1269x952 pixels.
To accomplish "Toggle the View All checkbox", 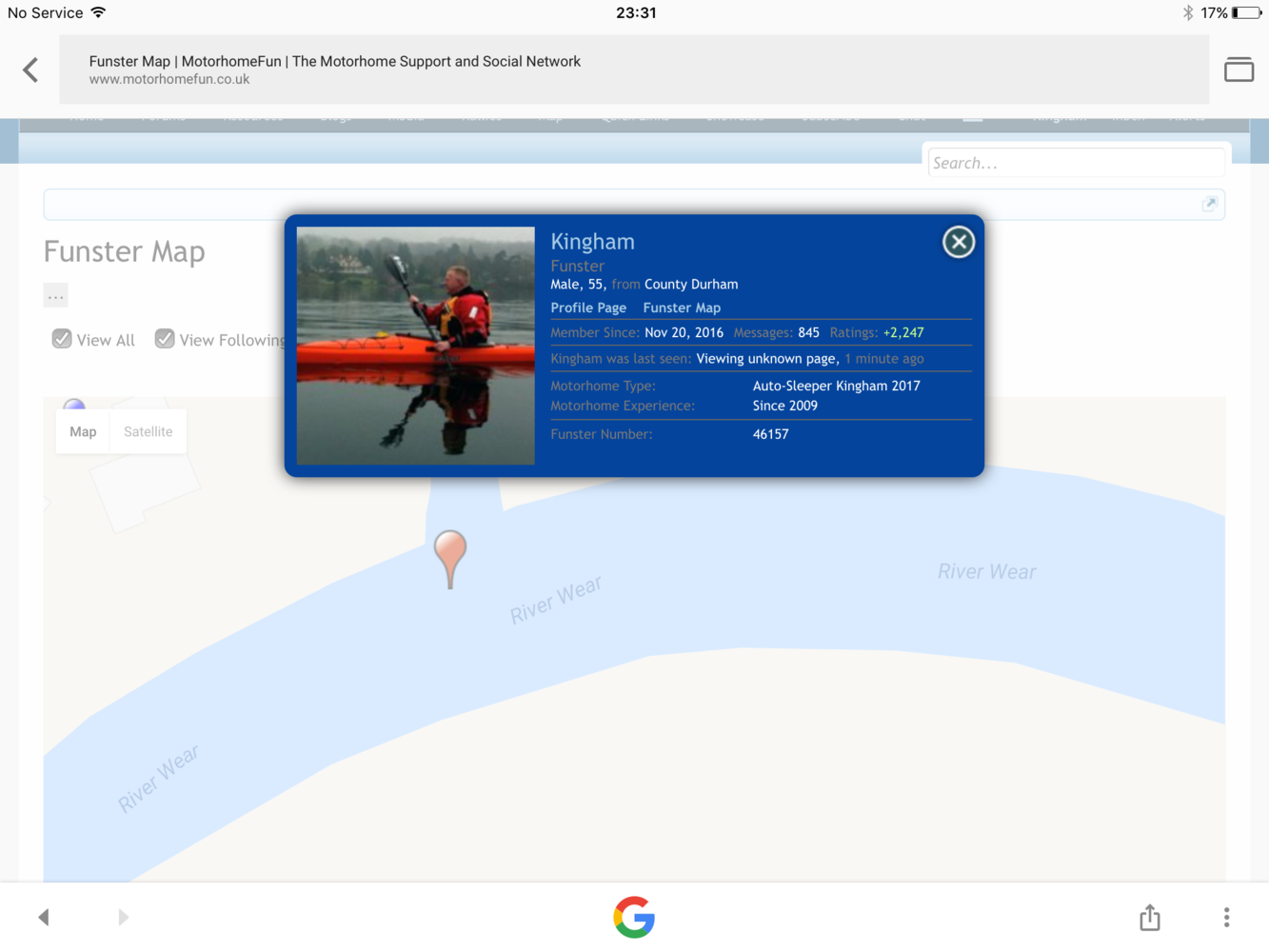I will point(62,339).
